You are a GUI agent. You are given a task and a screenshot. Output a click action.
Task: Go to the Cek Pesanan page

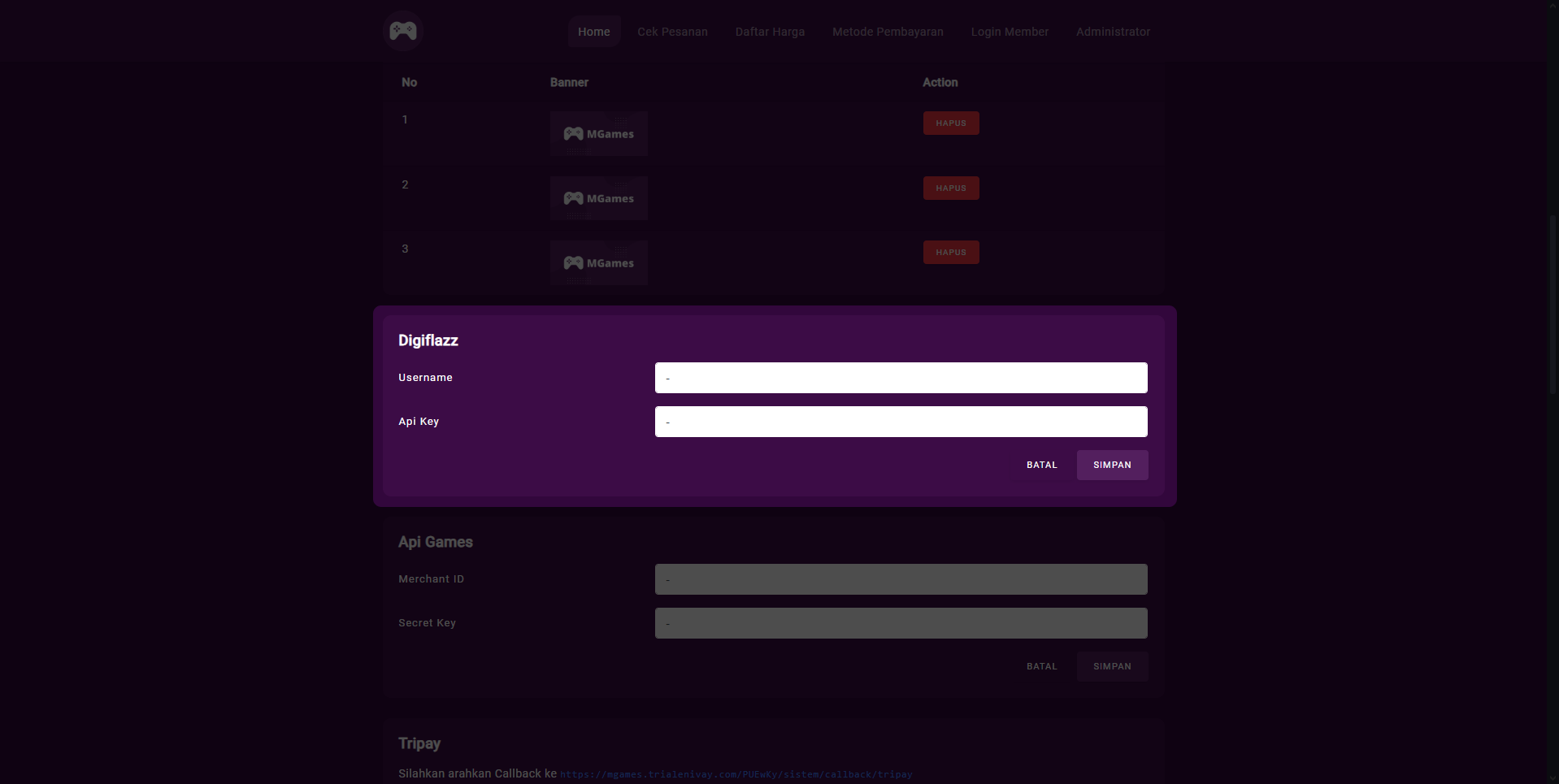[672, 32]
